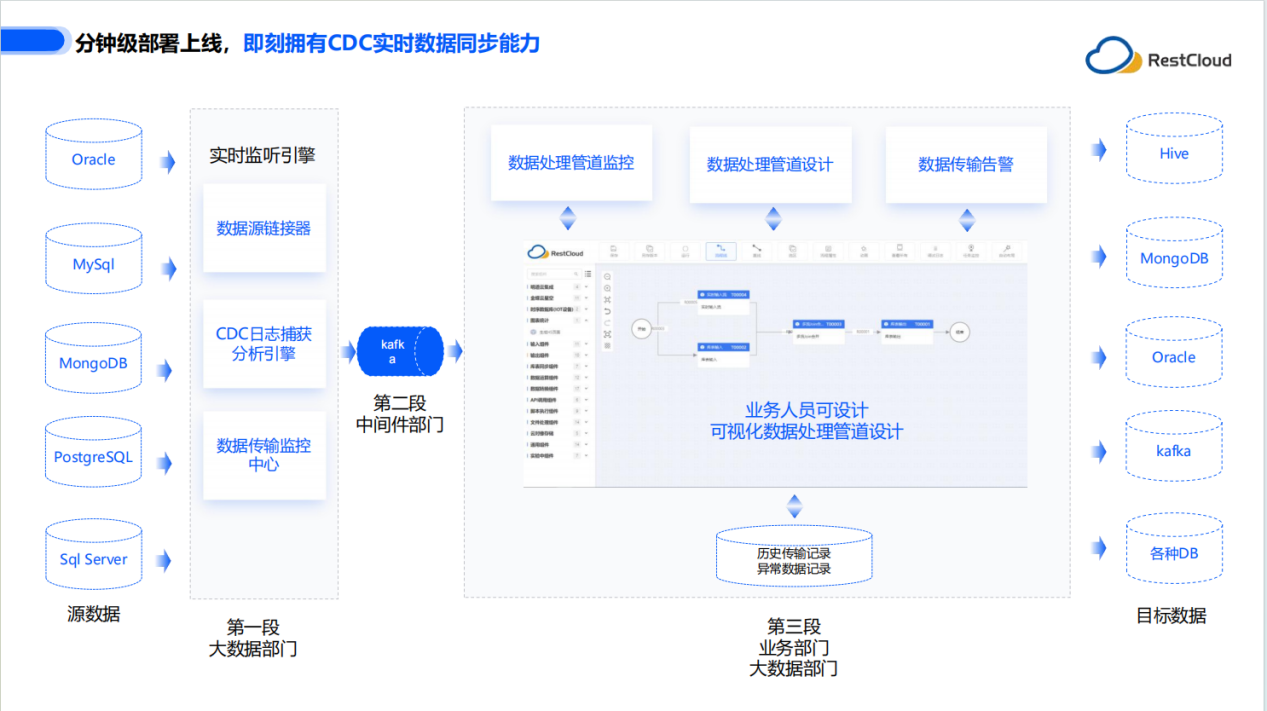Image resolution: width=1267 pixels, height=711 pixels.
Task: Click the 数据处理管道监控 box
Action: pos(570,162)
